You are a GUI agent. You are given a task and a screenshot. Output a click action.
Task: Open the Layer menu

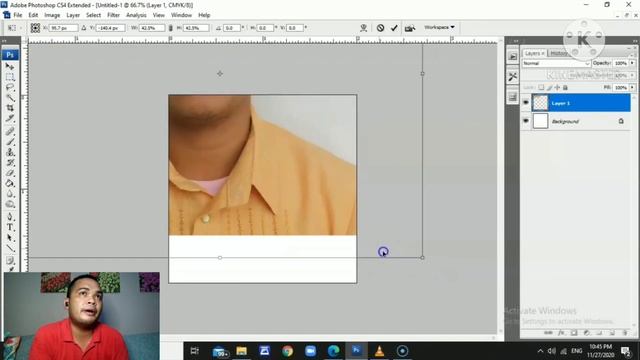coord(73,15)
